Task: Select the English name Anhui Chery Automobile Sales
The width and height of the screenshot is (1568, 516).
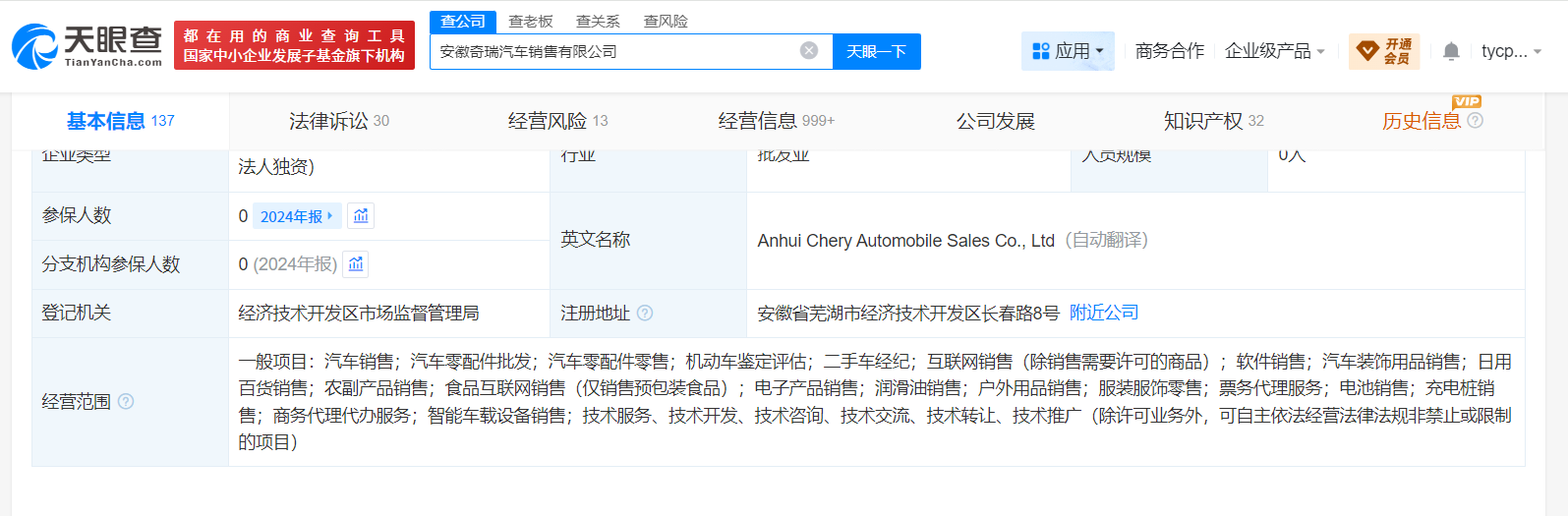Action: pos(905,241)
